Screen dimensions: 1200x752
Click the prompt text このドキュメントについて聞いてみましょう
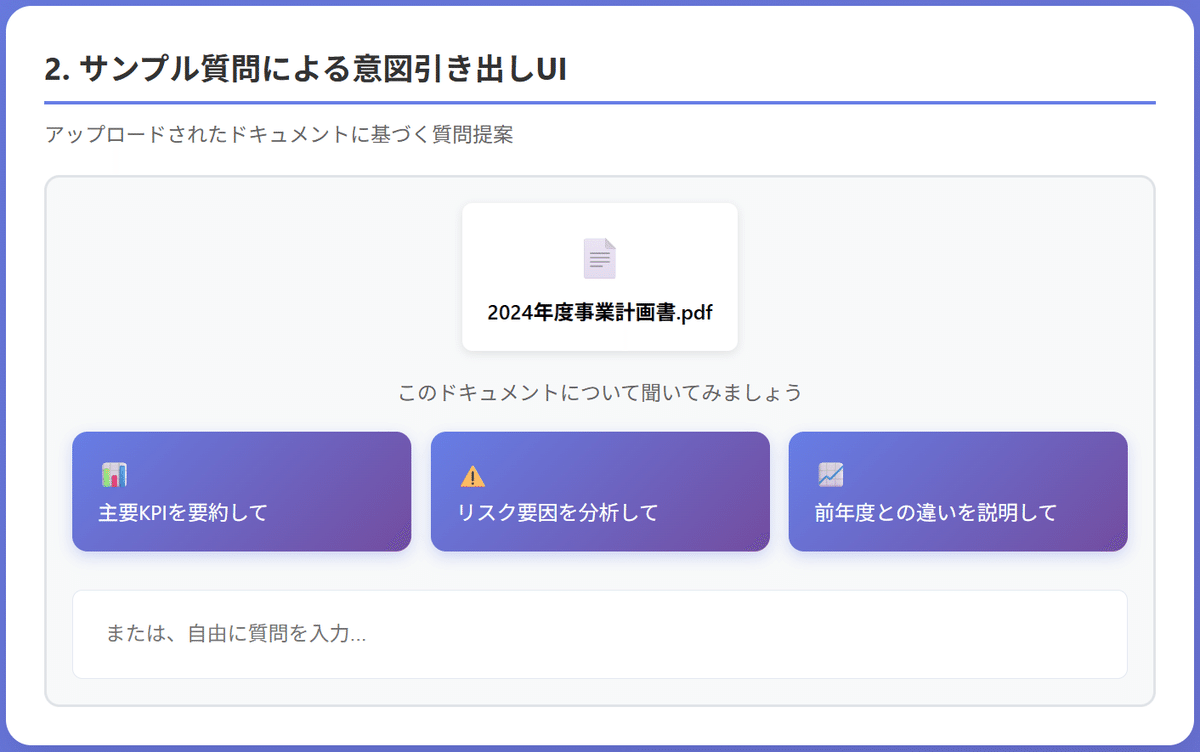pos(599,393)
